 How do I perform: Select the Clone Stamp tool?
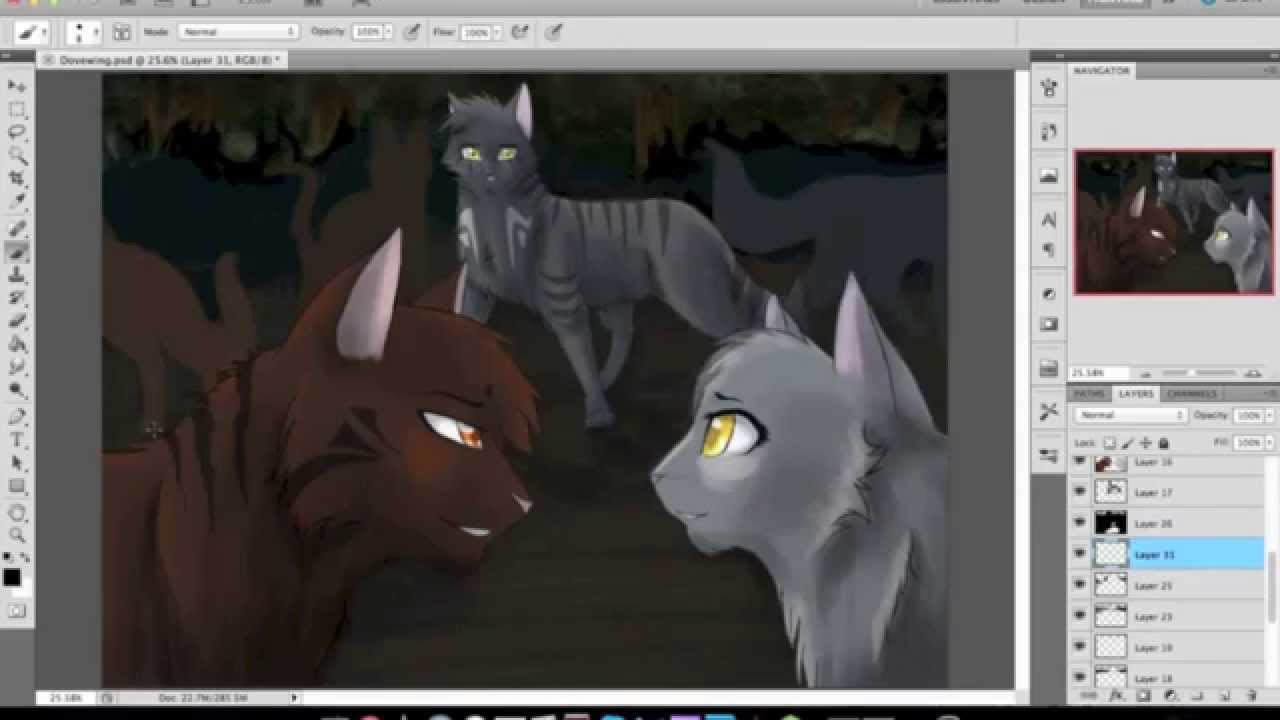(x=17, y=275)
